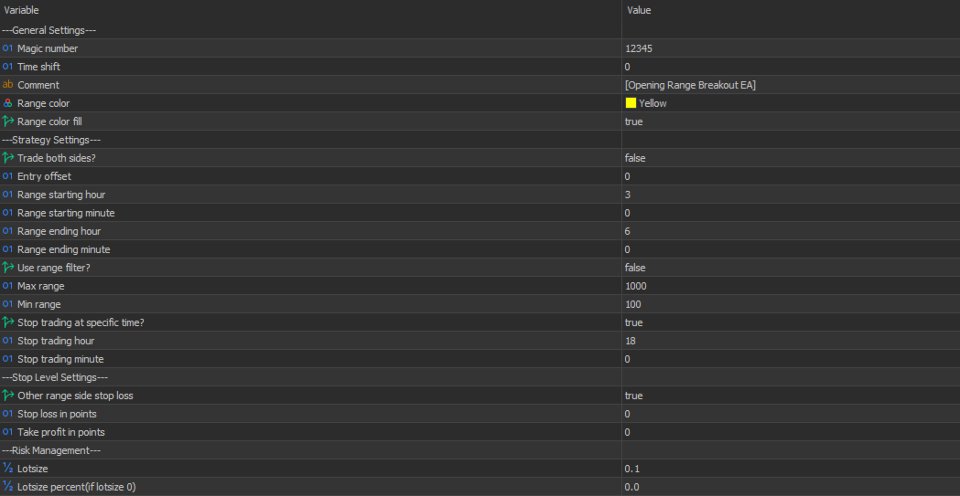Click the color type icon beside Range color
960x496 pixels.
(x=7, y=103)
